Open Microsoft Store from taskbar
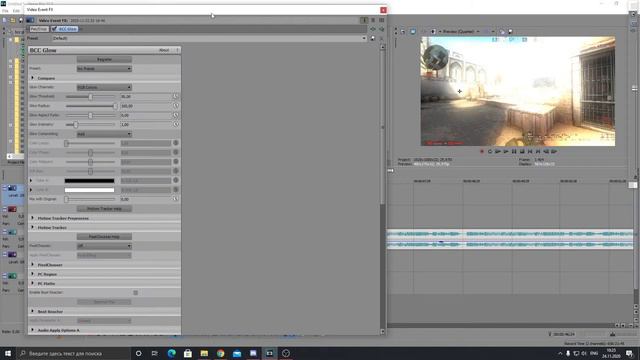Viewport: 640px width, 360px height. click(x=188, y=353)
